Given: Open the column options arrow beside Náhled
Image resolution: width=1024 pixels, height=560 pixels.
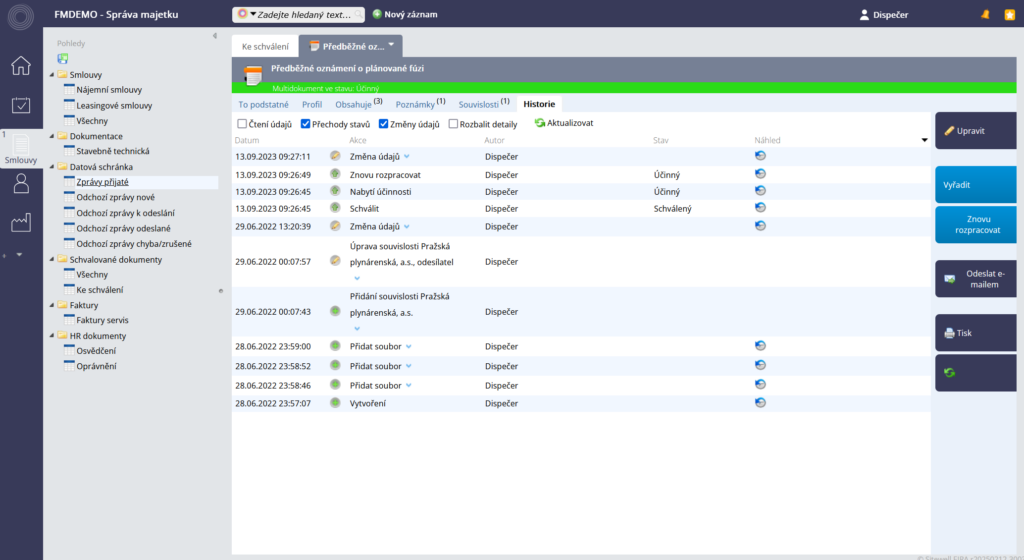Looking at the screenshot, I should (x=924, y=140).
